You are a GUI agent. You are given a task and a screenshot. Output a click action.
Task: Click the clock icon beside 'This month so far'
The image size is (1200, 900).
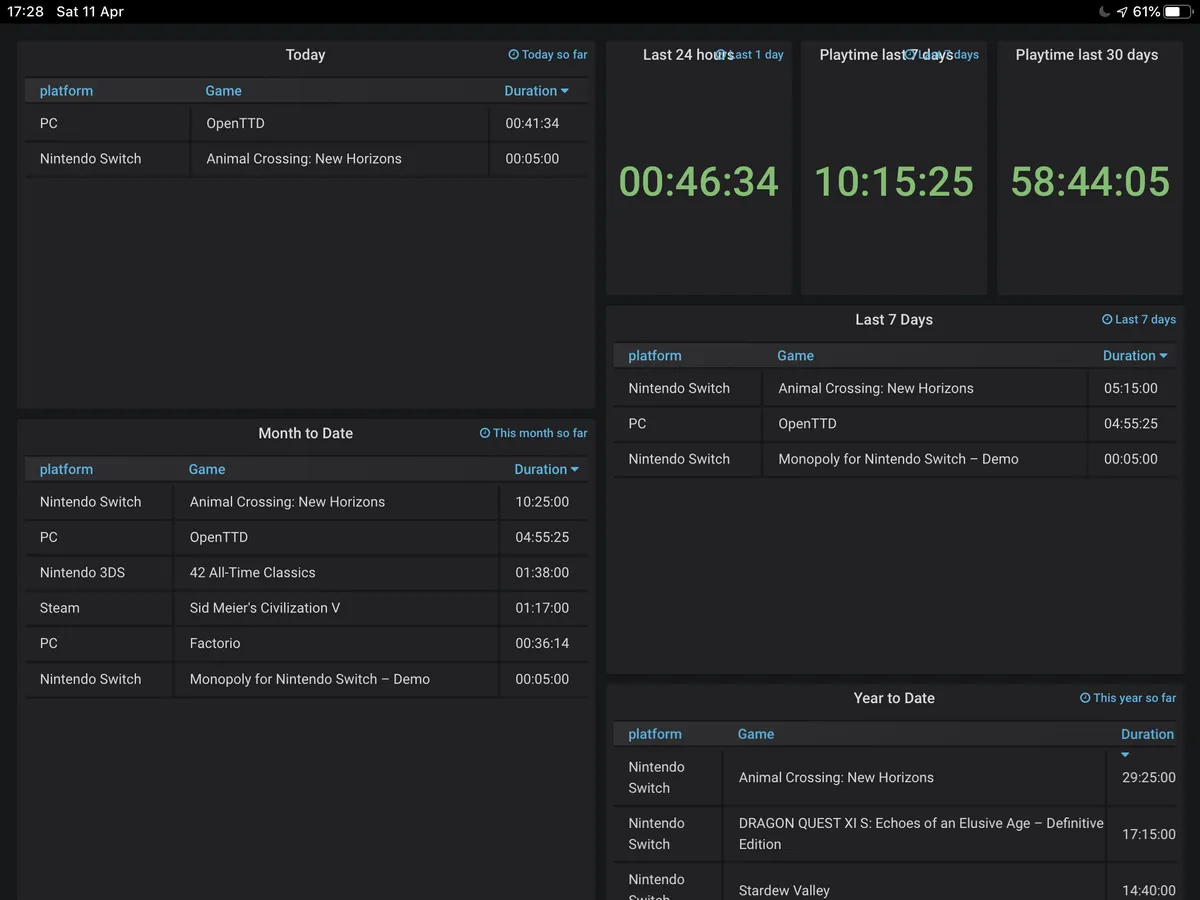[x=485, y=433]
